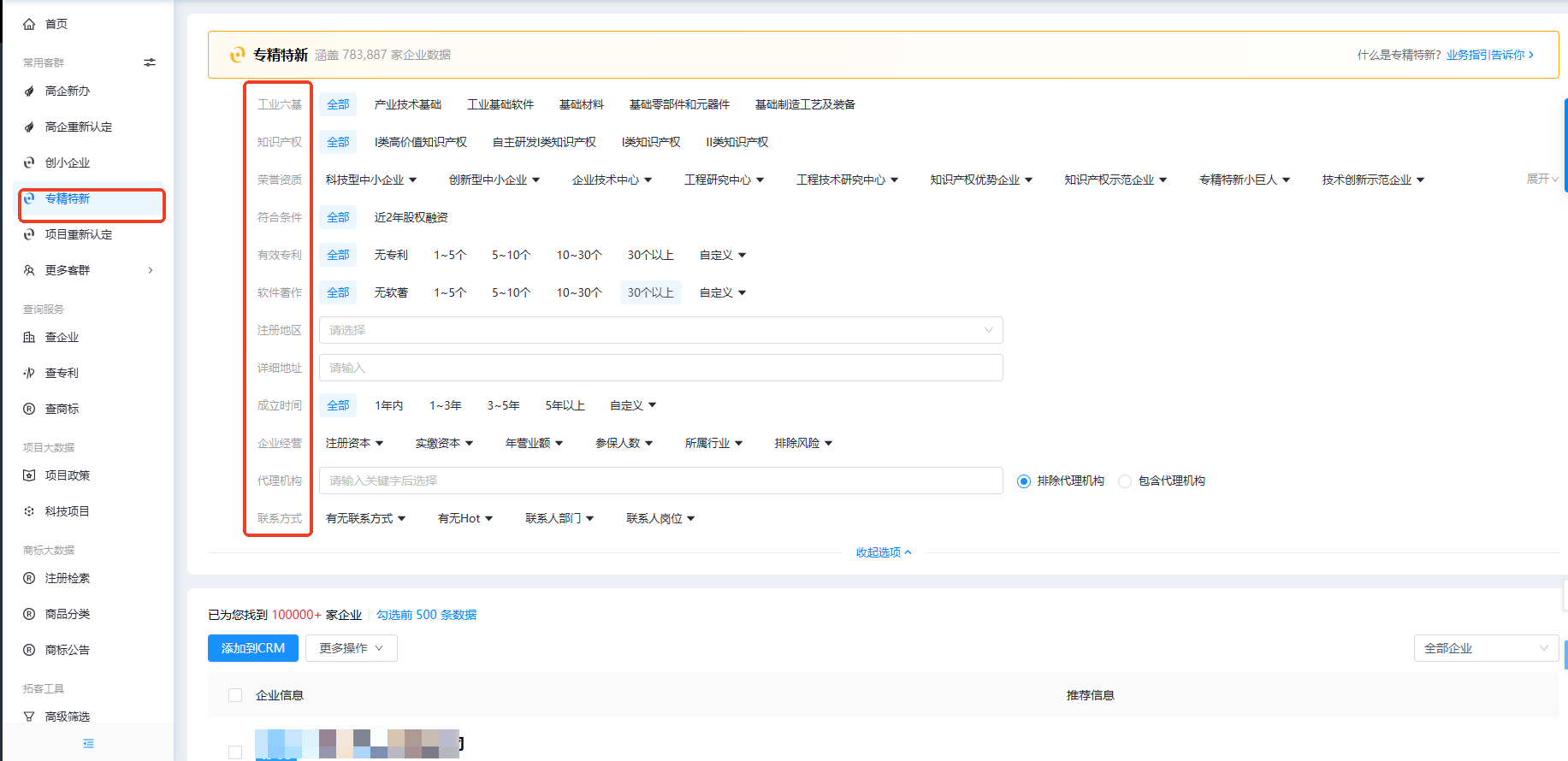The image size is (1568, 761).
Task: Select the 包含代理机构 radio button
Action: 1125,481
